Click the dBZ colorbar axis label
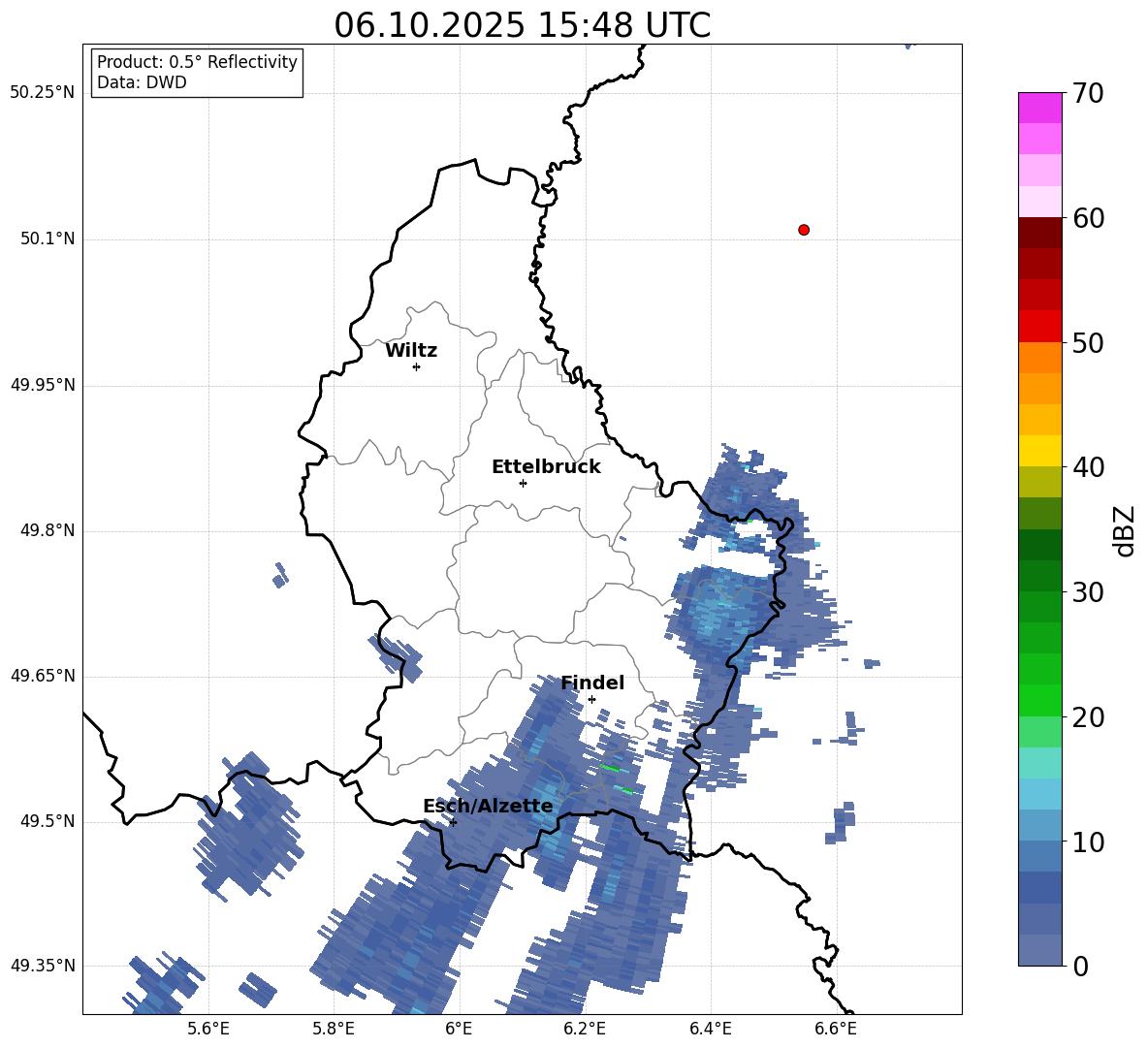Viewport: 1148px width, 1048px height. pyautogui.click(x=1124, y=530)
